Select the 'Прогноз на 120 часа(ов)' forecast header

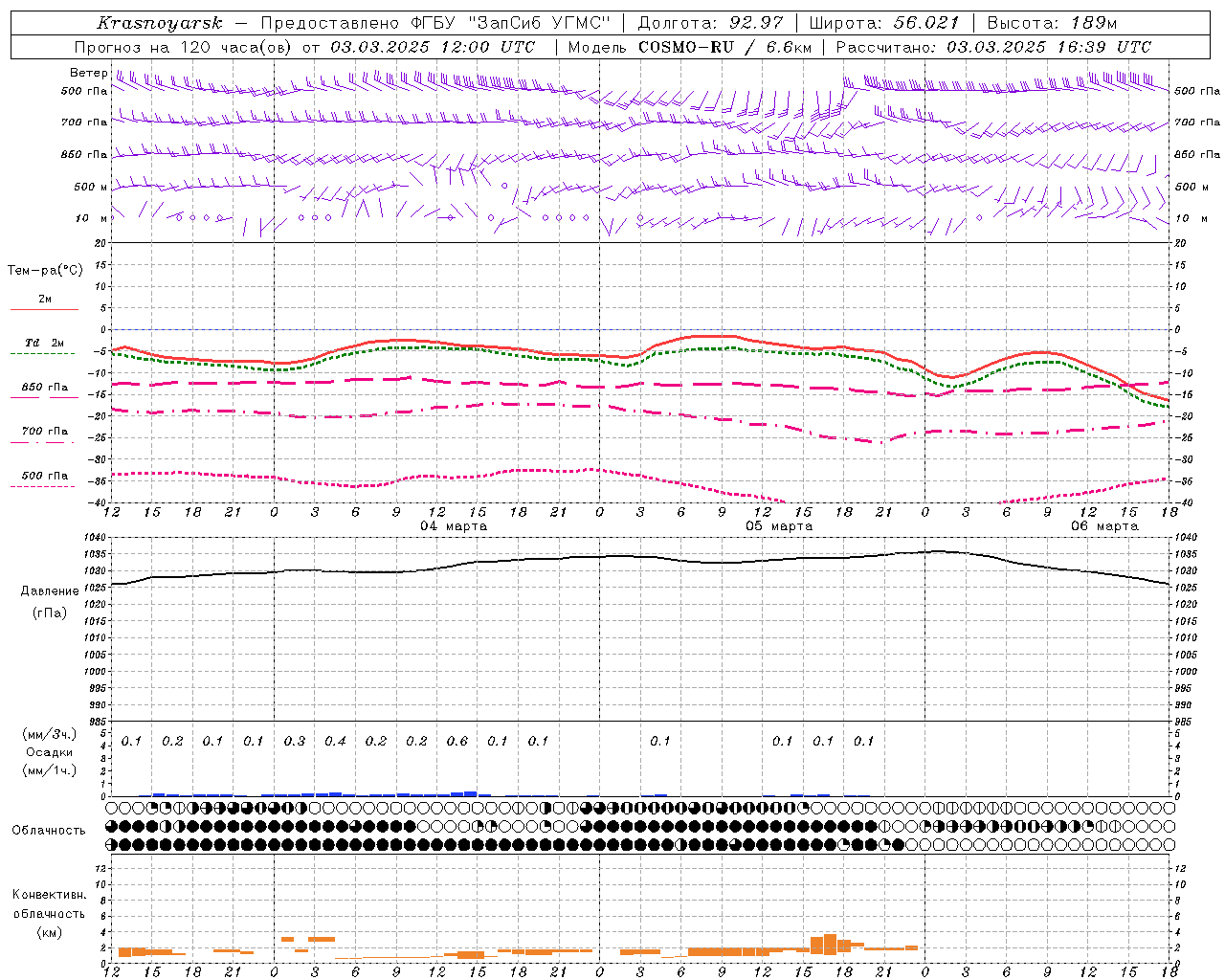coord(185,47)
